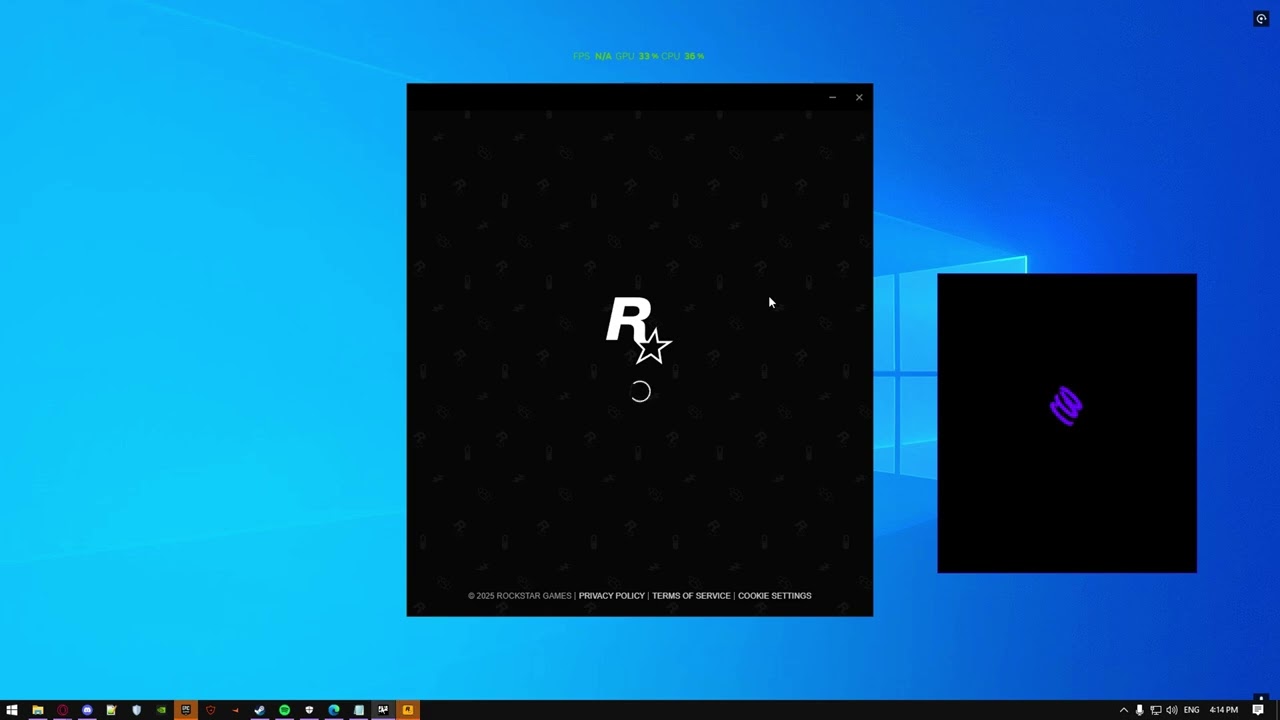Open the Windows notification center
This screenshot has height=720, width=1280.
1259,710
